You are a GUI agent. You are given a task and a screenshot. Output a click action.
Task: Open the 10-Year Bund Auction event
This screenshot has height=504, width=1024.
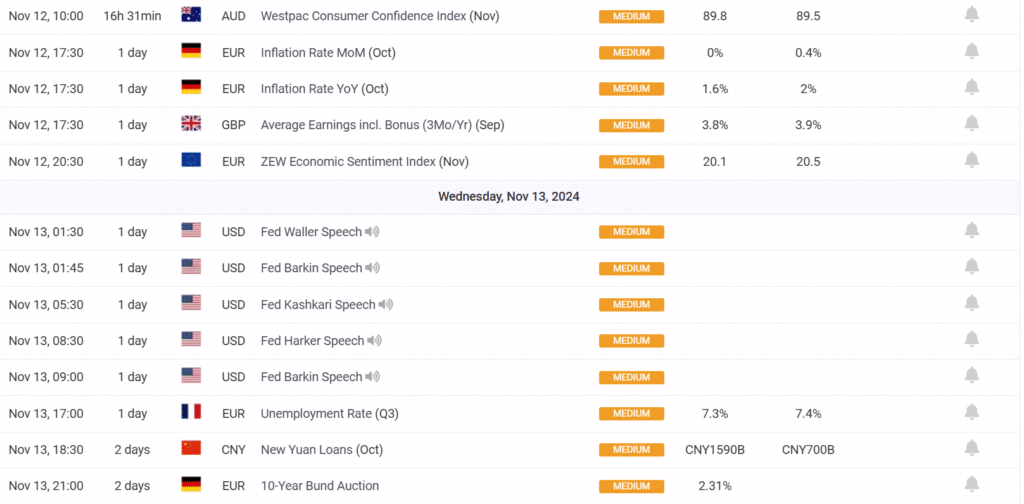click(x=319, y=486)
